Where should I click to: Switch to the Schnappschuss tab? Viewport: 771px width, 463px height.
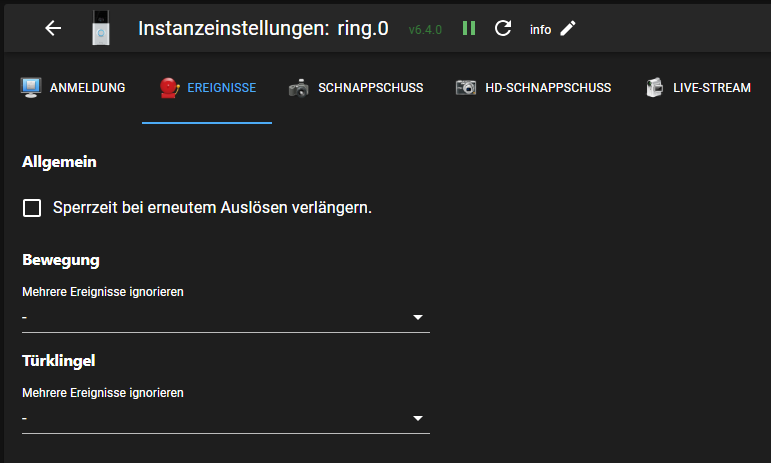[x=356, y=87]
